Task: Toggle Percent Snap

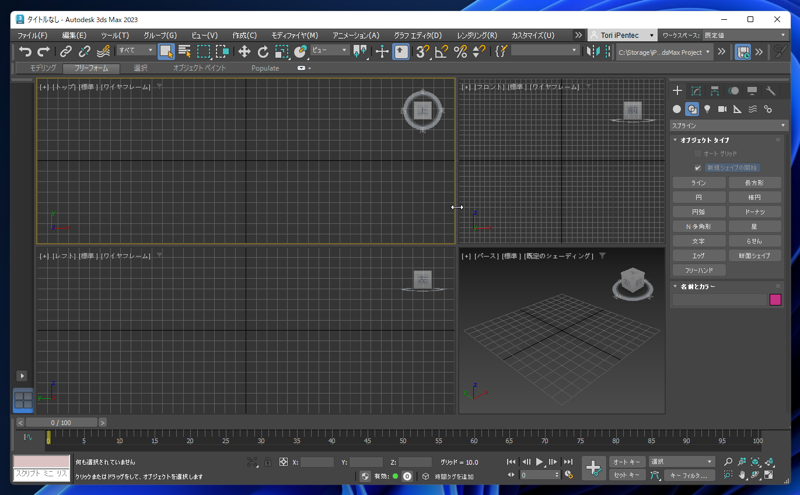Action: pyautogui.click(x=460, y=52)
